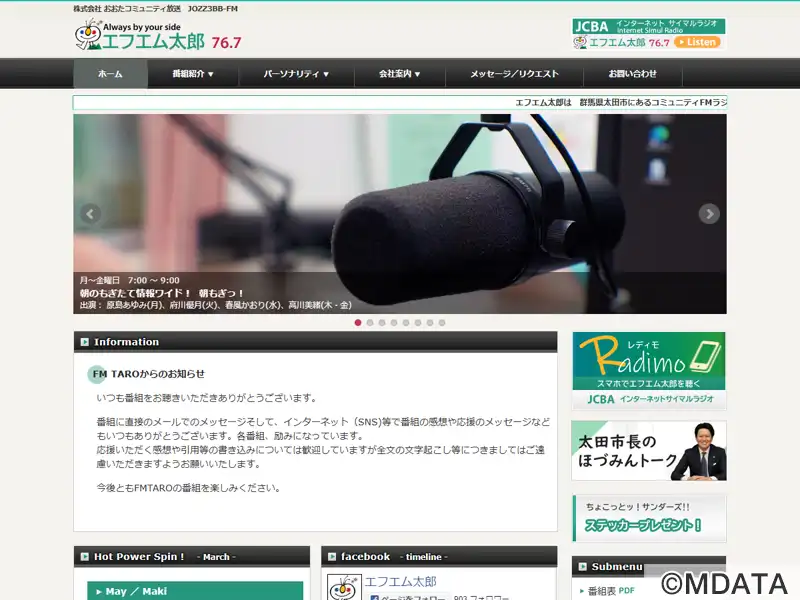Screen dimensions: 800x600
Task: Open the お問い合わせ menu item
Action: (633, 73)
